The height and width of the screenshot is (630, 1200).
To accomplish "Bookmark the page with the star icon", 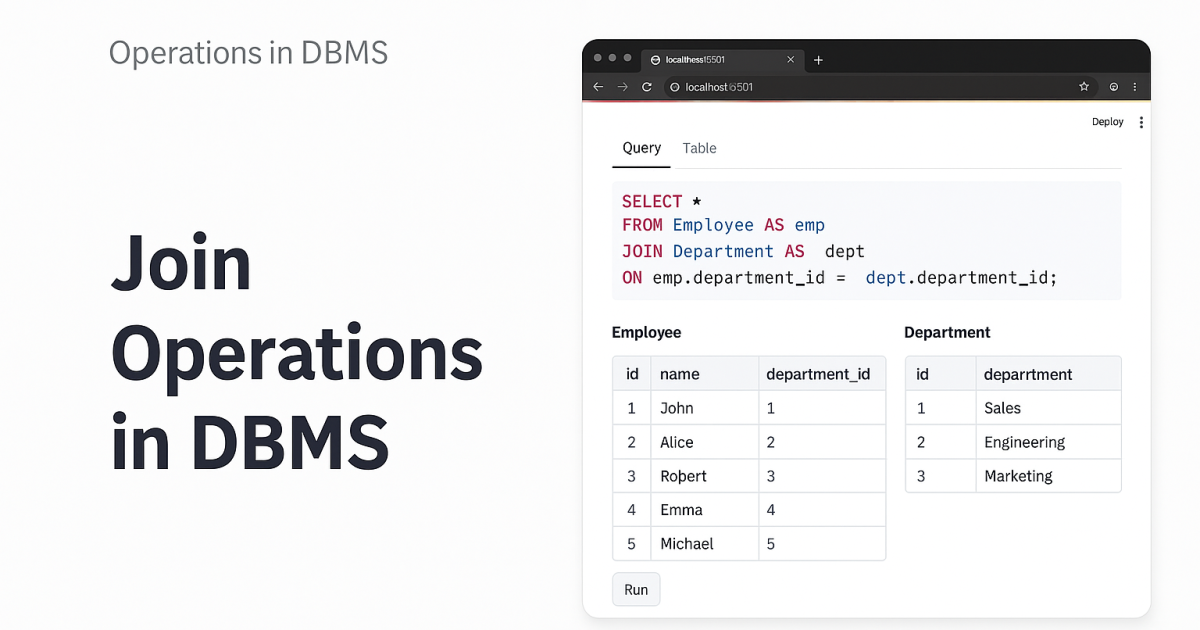I will coord(1084,87).
